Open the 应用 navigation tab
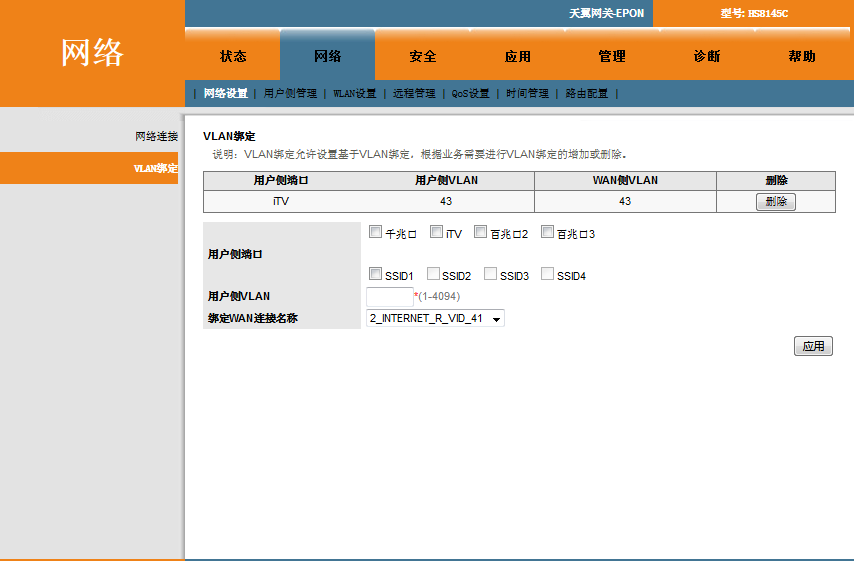 coord(518,56)
